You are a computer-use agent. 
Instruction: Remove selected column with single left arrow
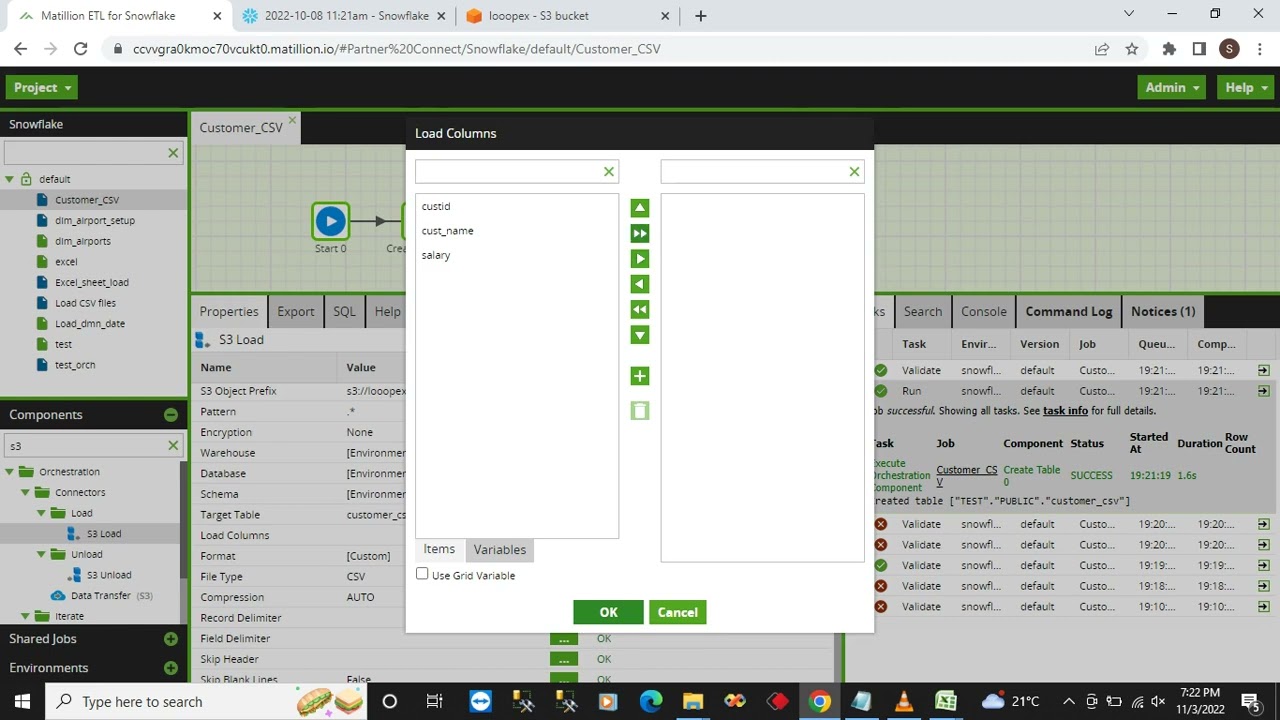[640, 284]
